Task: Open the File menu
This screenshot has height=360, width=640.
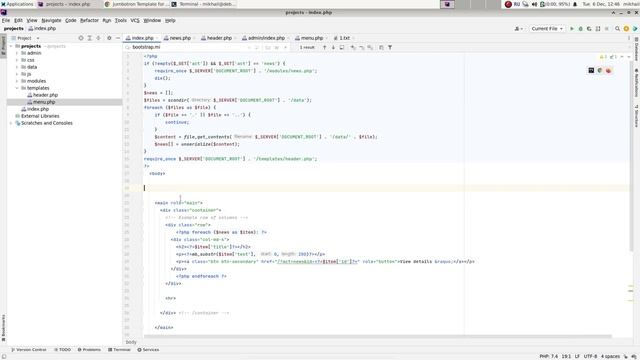Action: [x=6, y=20]
